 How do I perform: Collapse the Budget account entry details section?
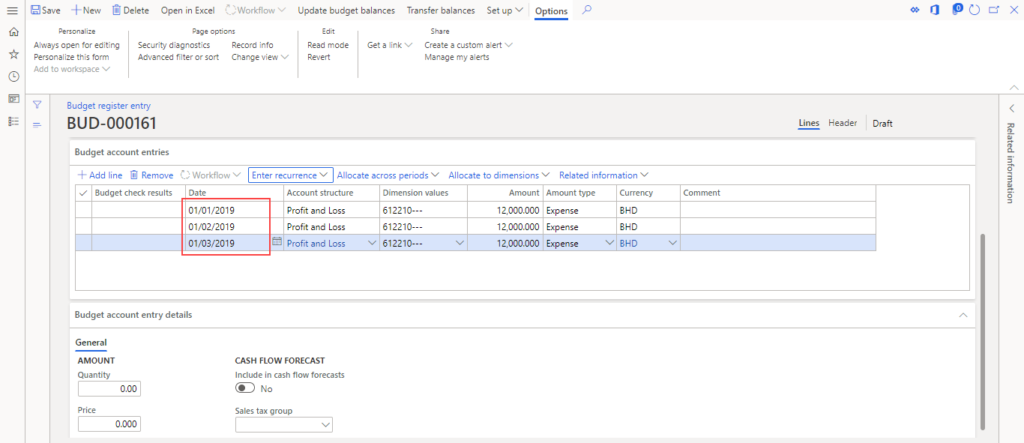click(x=962, y=315)
